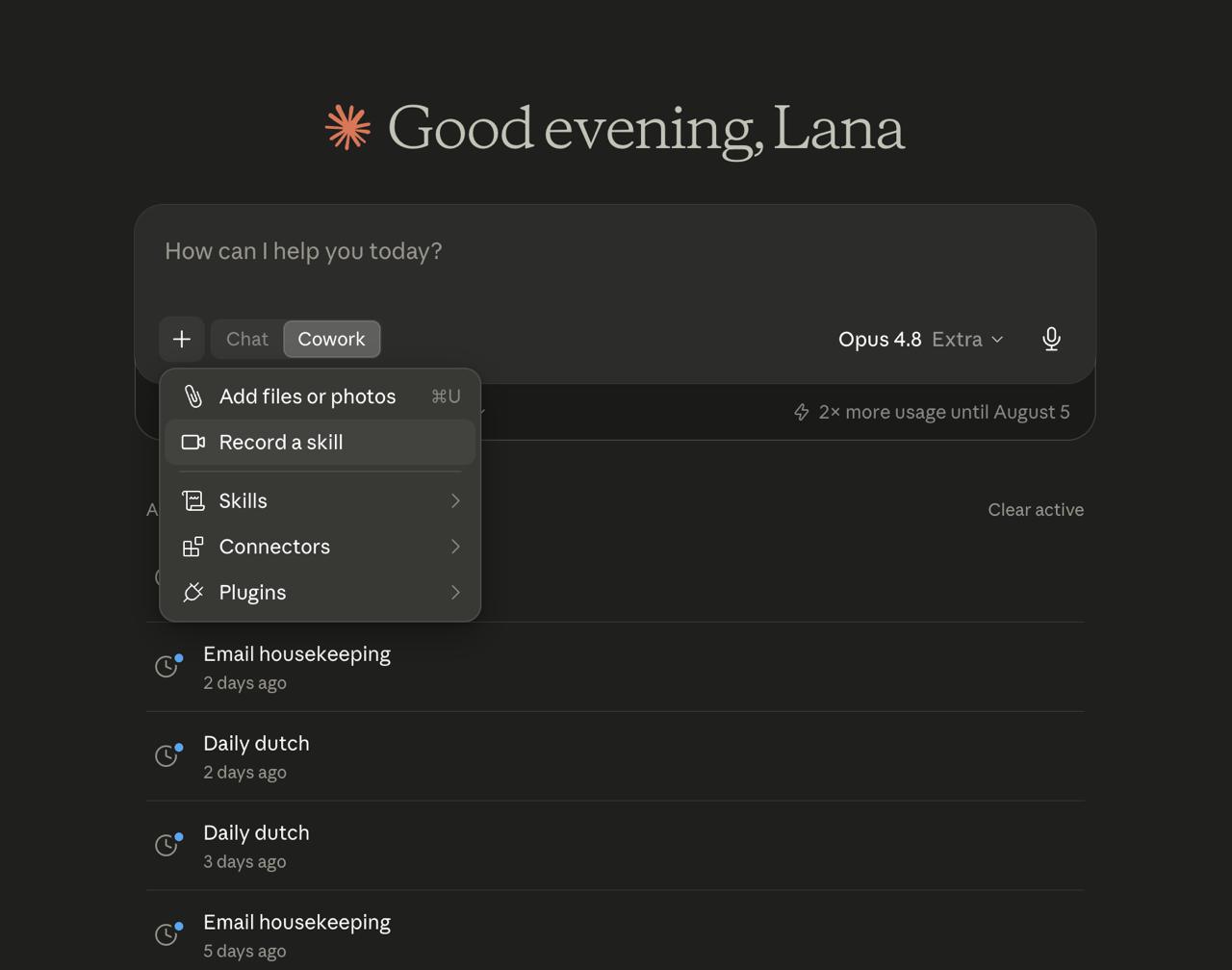
Task: Expand the Skills submenu arrow
Action: pos(455,500)
